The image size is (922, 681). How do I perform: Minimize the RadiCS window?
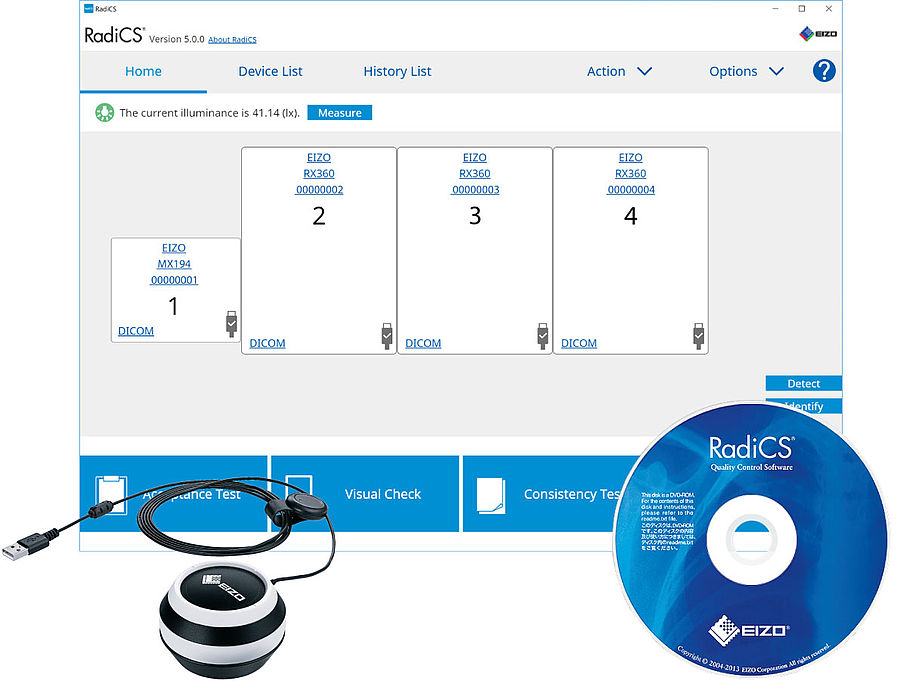click(x=776, y=9)
